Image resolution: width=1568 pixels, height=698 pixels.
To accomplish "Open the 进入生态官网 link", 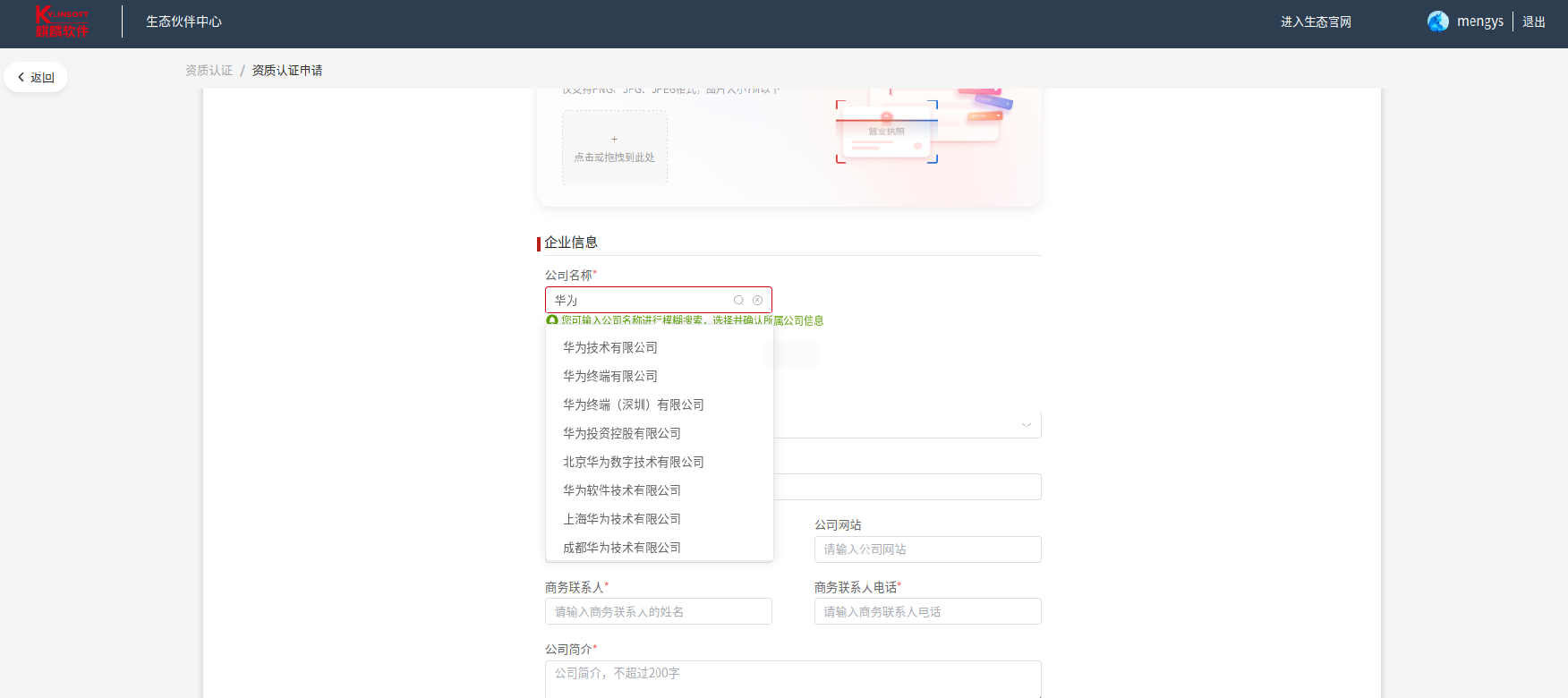I will [x=1315, y=21].
